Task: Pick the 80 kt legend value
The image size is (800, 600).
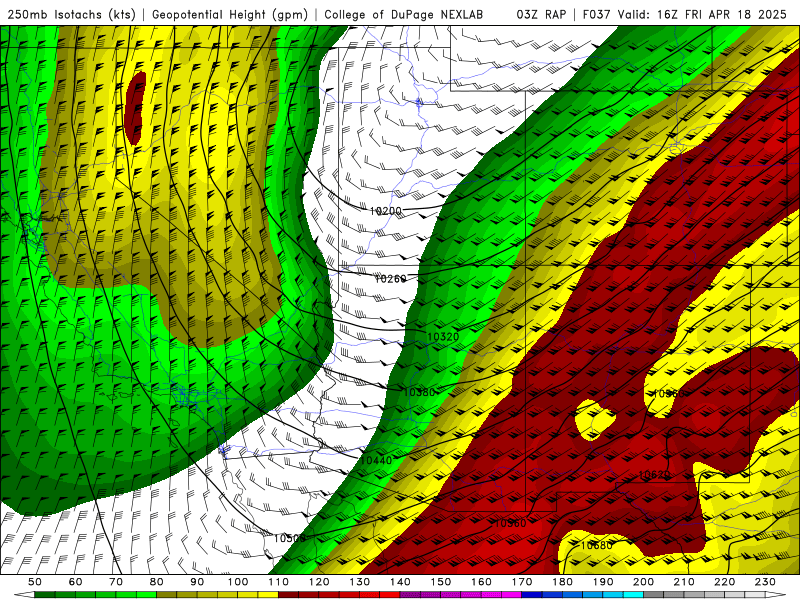Action: click(157, 582)
